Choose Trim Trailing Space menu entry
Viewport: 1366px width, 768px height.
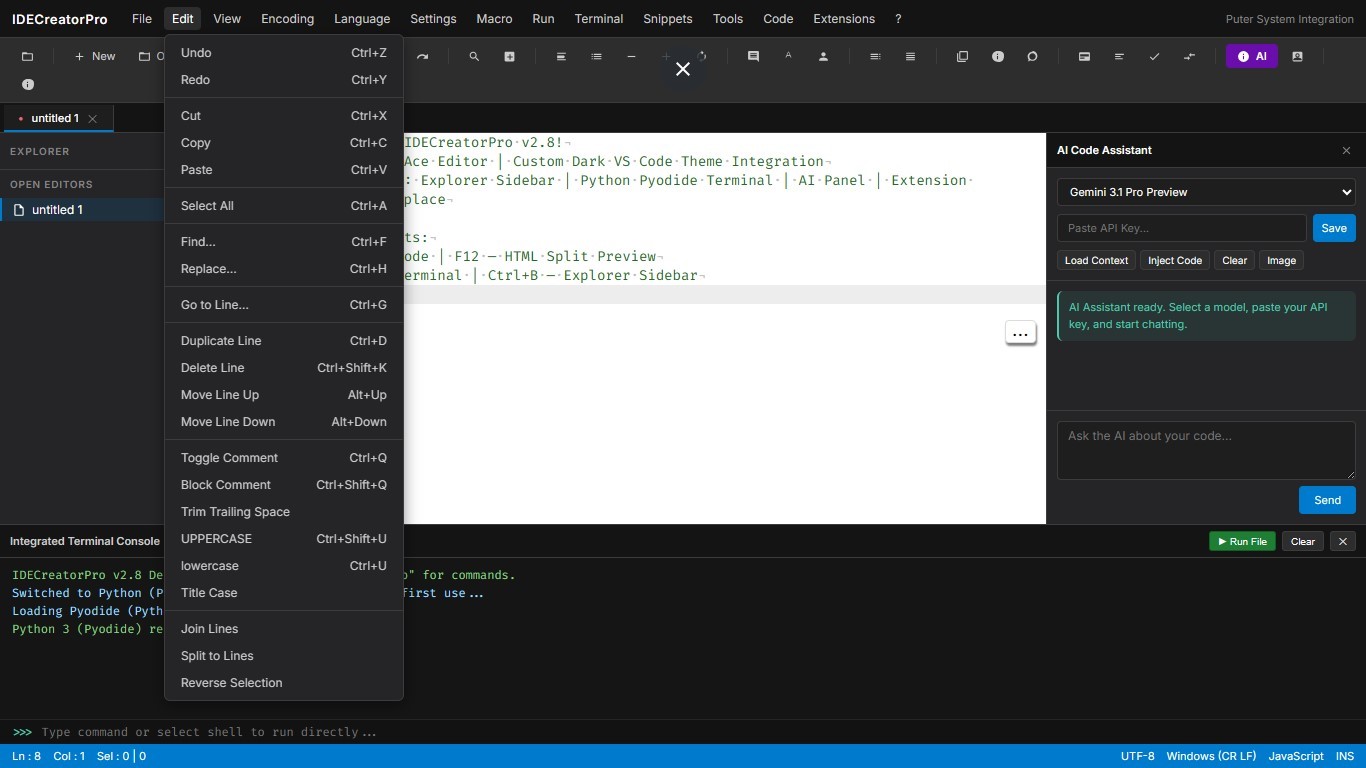(x=284, y=512)
